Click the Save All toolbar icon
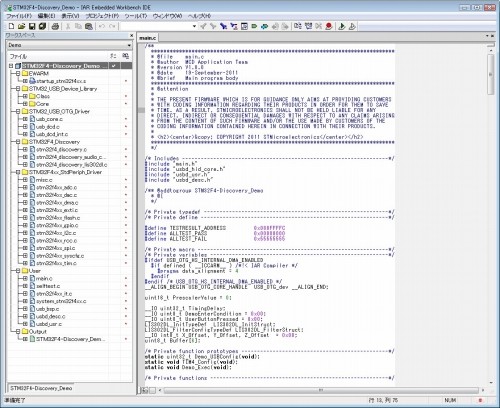This screenshot has height=408, width=500. [x=42, y=26]
